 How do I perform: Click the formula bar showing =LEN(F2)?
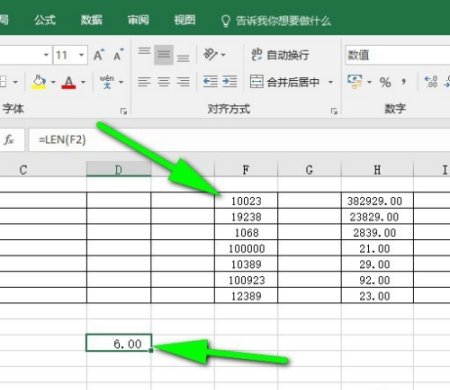(238, 140)
